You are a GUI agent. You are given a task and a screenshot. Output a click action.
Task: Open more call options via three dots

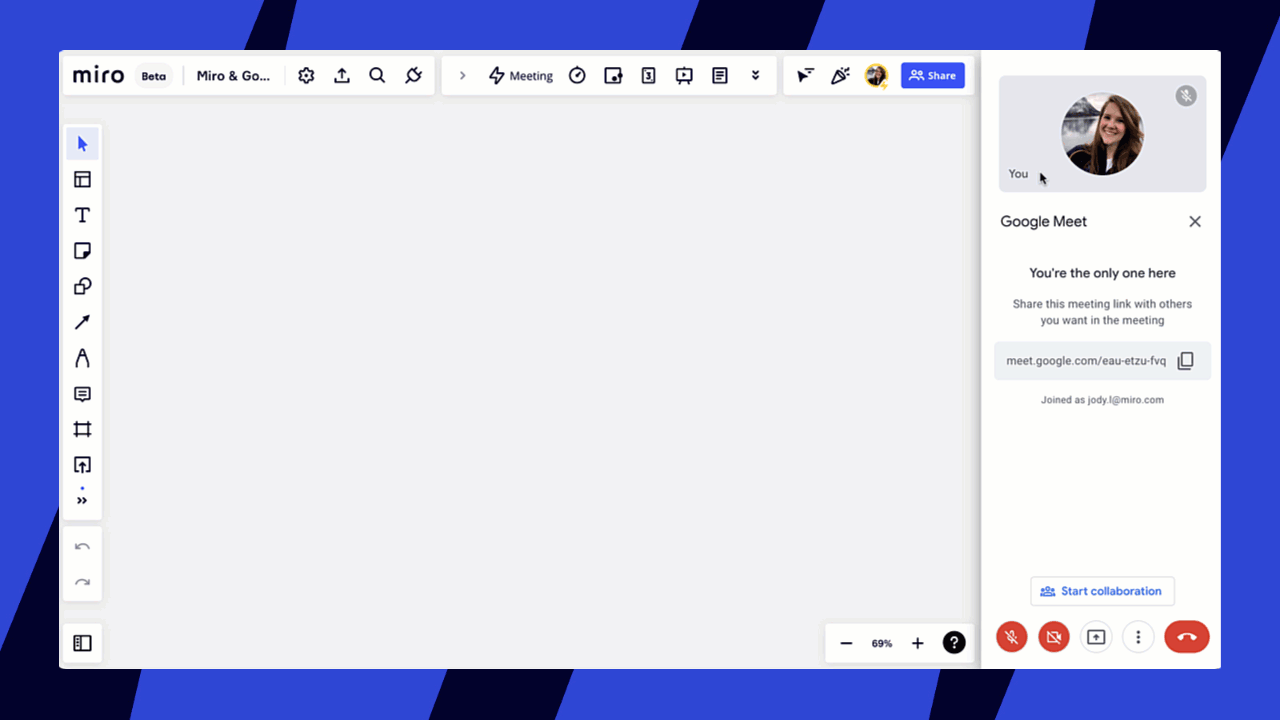click(1138, 637)
